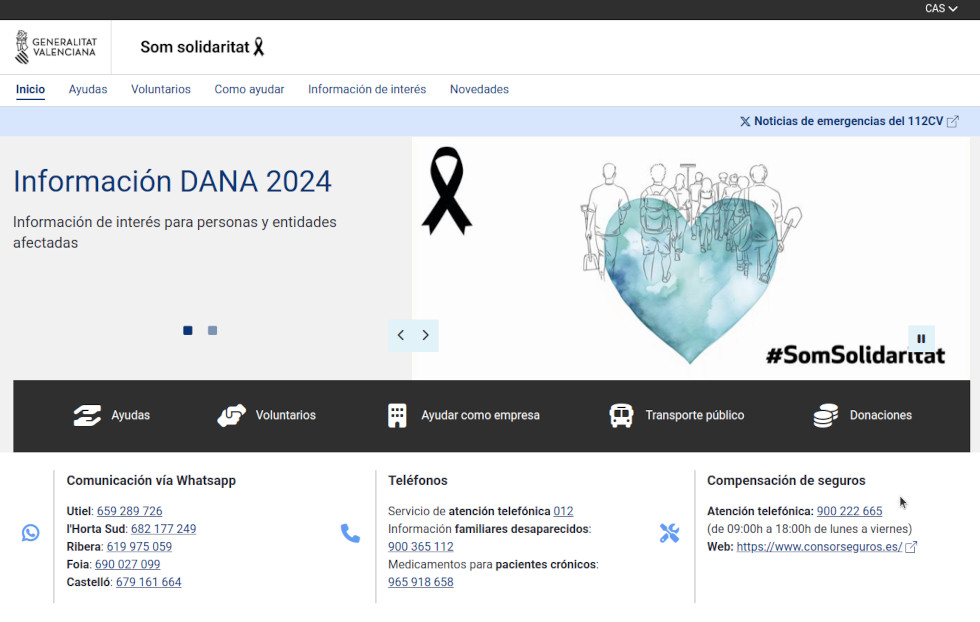Click the WhatsApp icon
The height and width of the screenshot is (622, 980).
click(x=31, y=533)
